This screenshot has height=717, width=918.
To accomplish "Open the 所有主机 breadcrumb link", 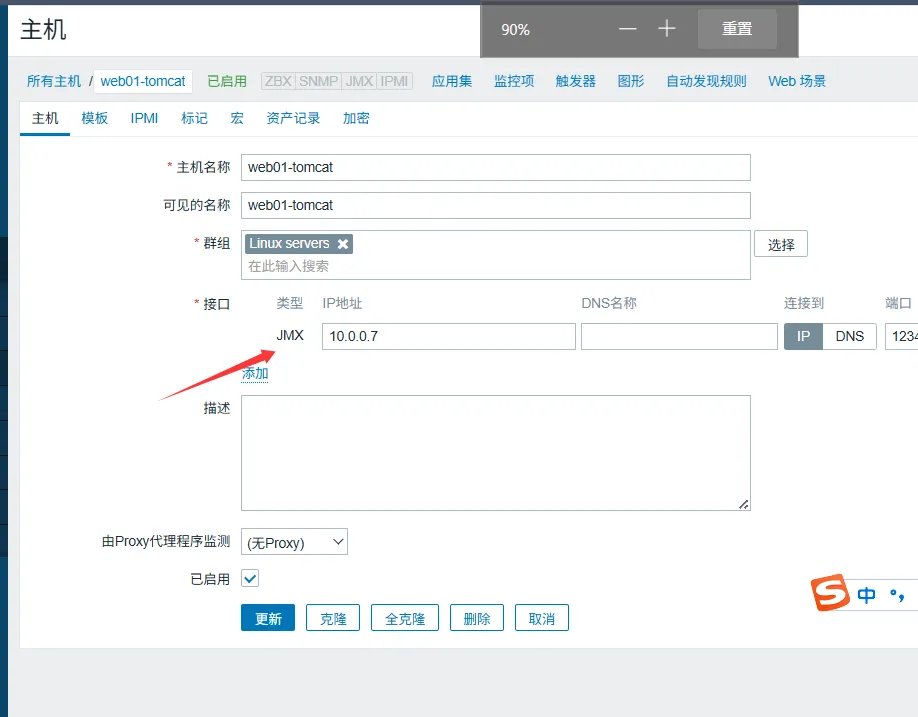I will (x=54, y=81).
